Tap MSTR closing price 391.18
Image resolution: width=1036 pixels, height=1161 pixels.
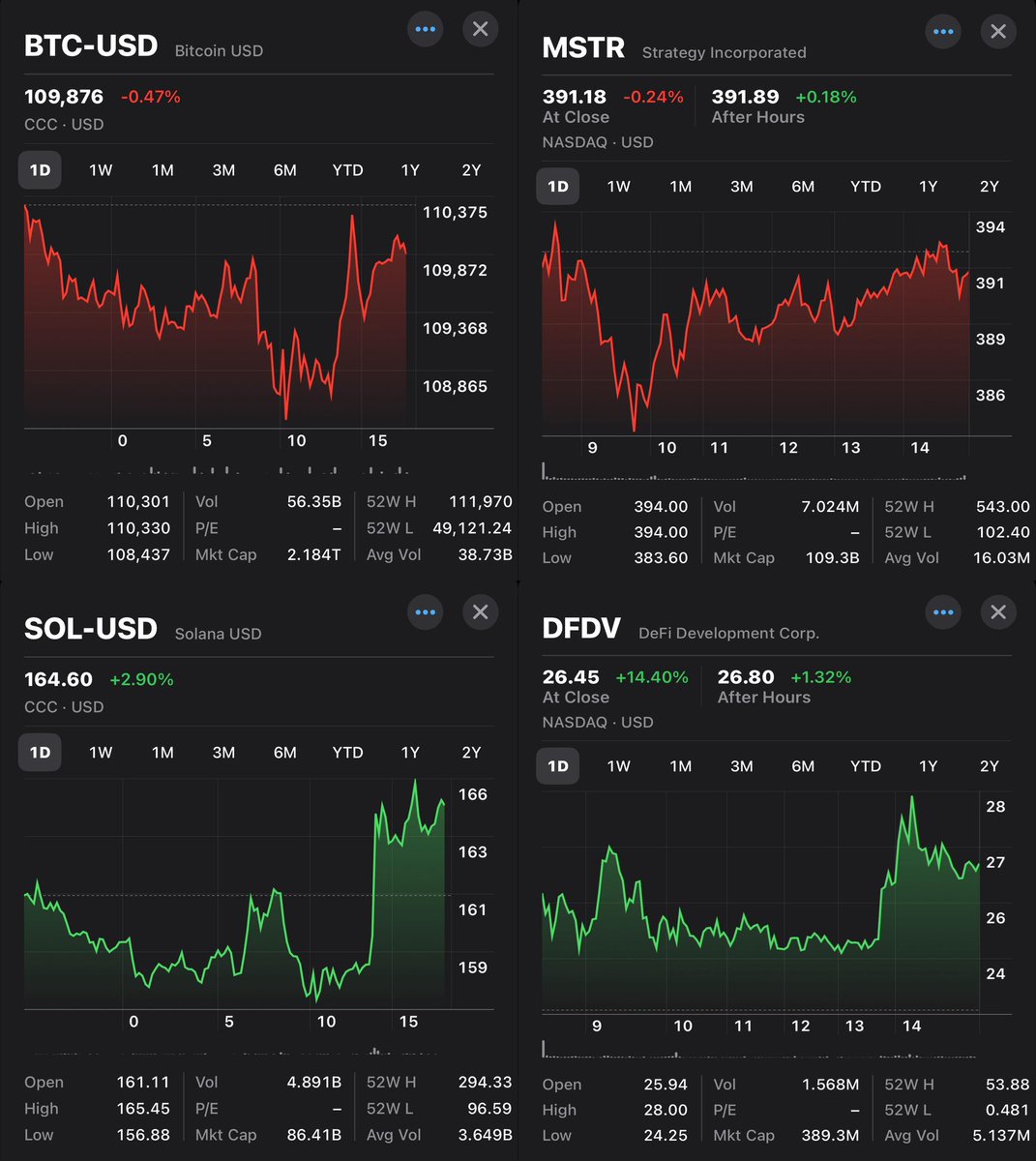coord(575,97)
